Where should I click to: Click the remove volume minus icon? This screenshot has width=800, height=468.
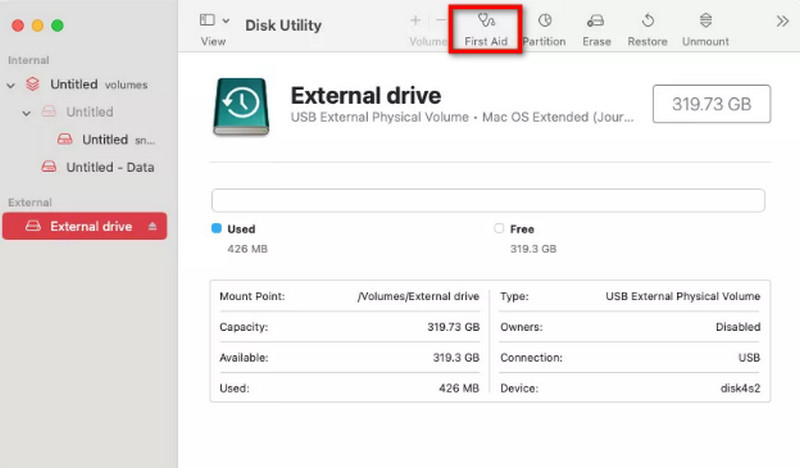coord(441,20)
